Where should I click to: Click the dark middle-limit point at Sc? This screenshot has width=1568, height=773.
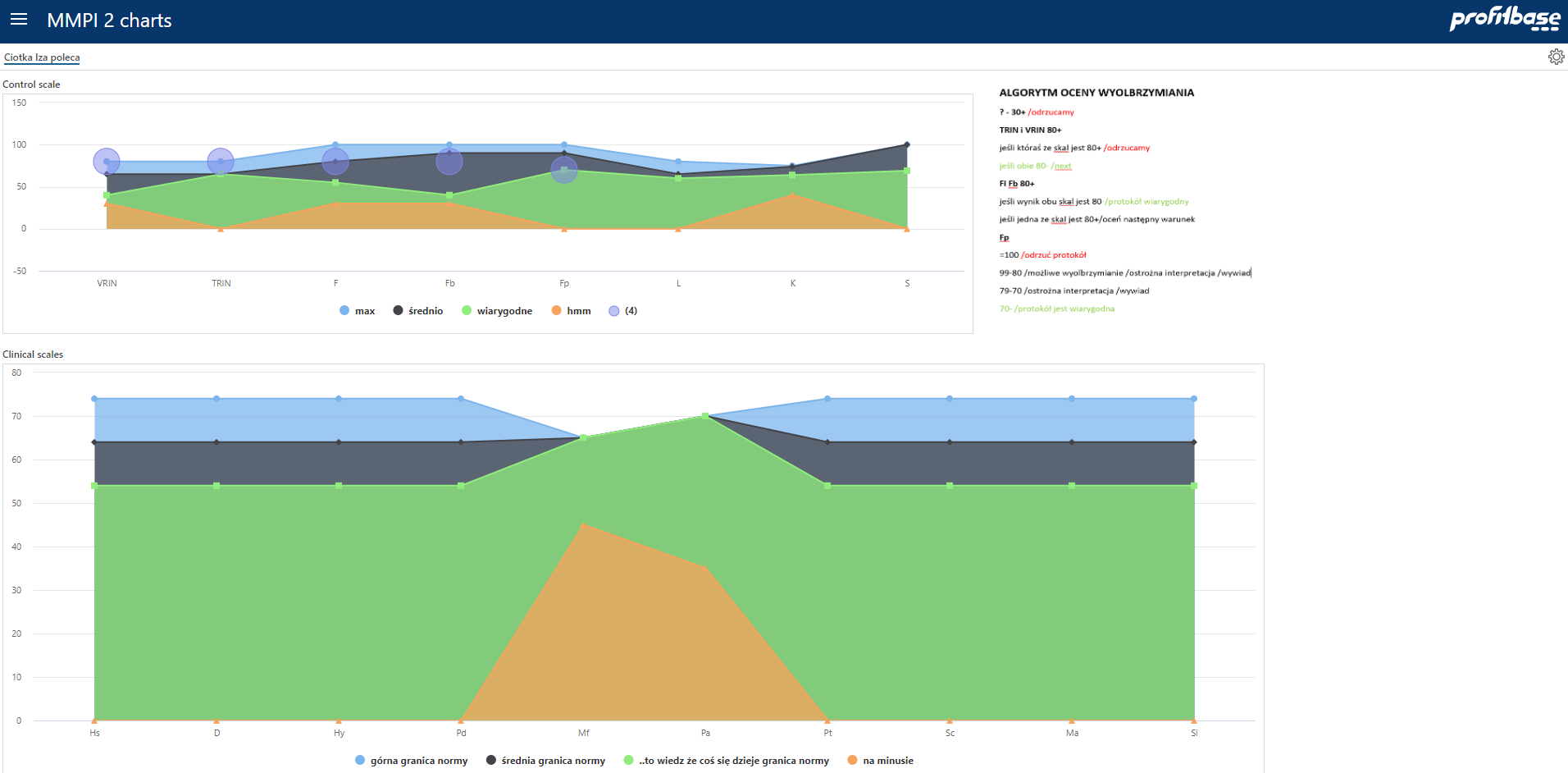pos(950,442)
